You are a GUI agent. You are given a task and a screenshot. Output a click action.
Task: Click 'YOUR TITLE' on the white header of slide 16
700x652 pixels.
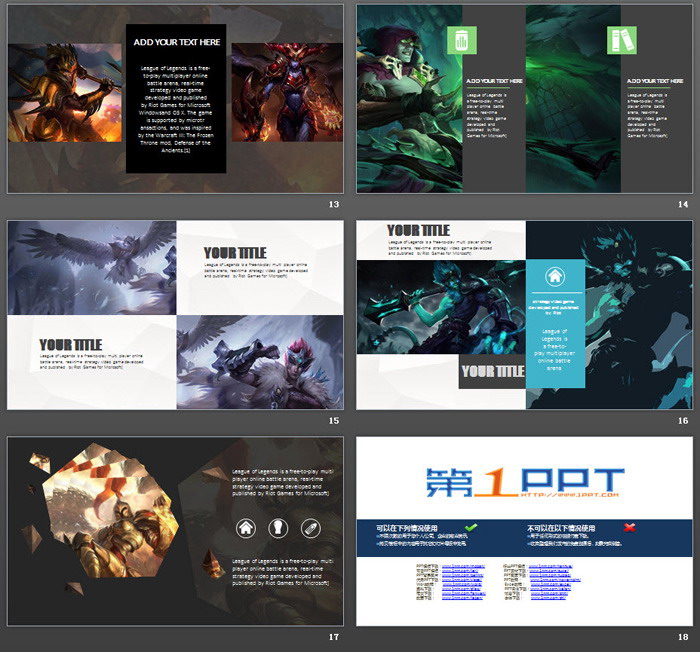coord(418,230)
